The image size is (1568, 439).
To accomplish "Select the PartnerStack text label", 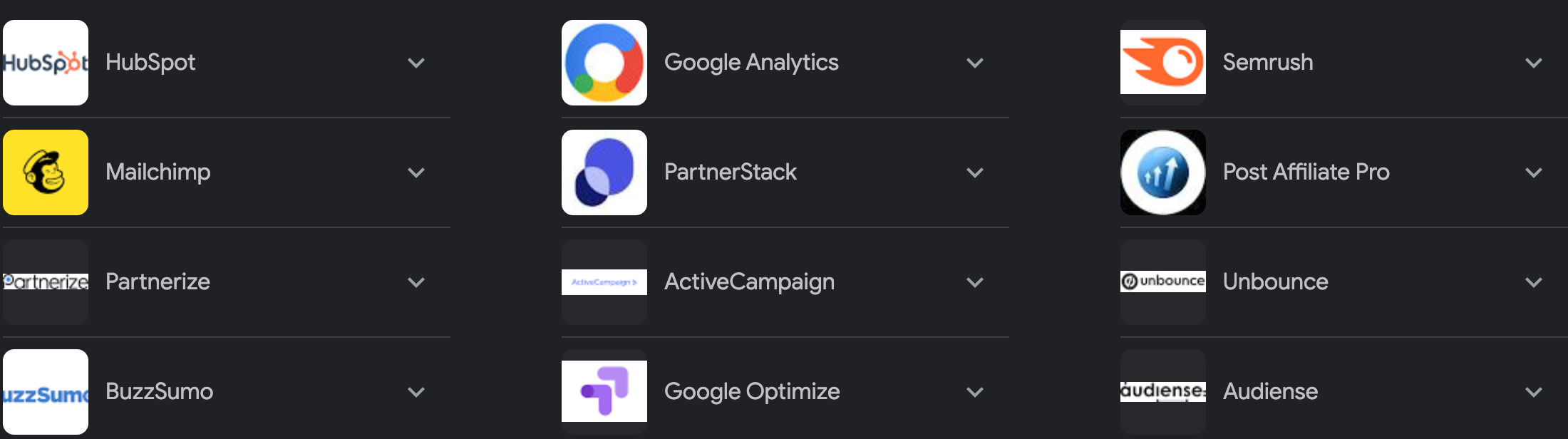I will click(x=731, y=172).
